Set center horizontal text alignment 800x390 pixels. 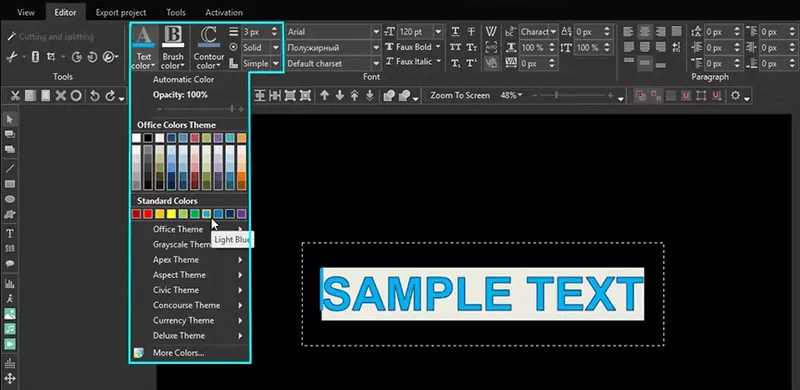click(x=645, y=32)
